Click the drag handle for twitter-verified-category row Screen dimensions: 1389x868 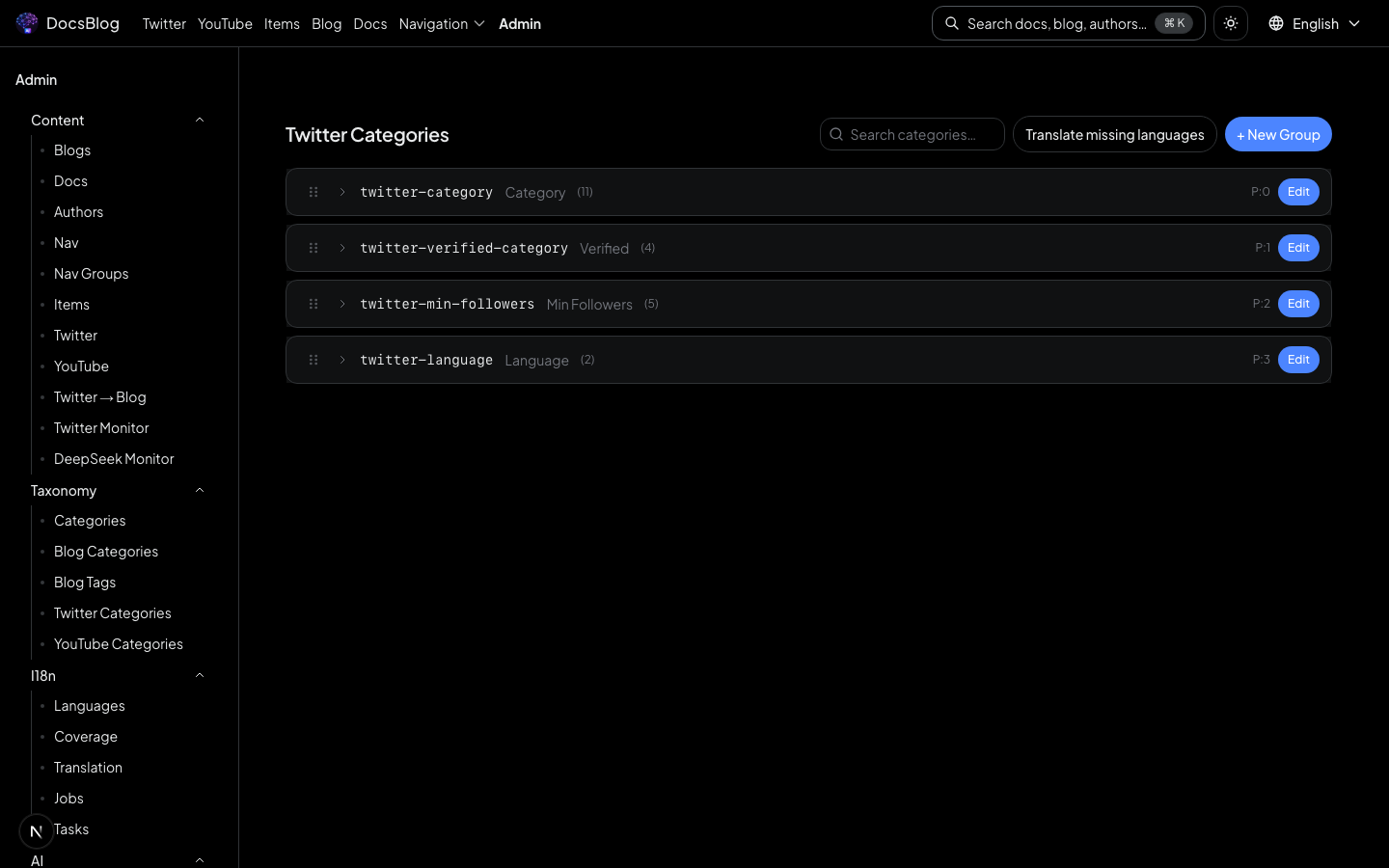[313, 248]
